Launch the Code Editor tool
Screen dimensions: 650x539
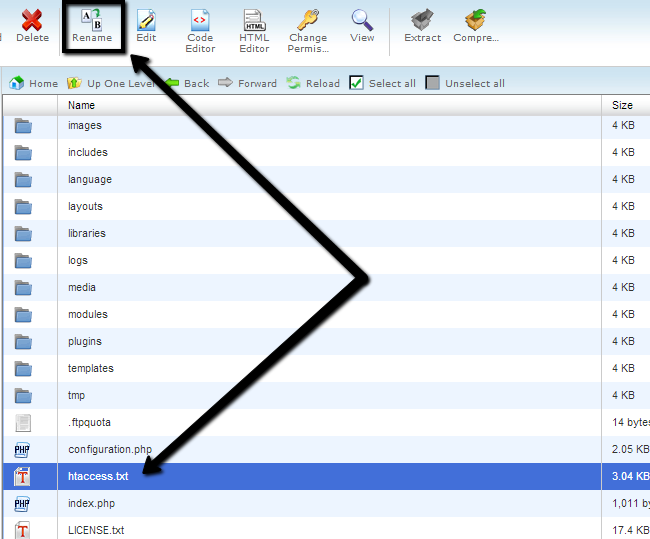click(x=200, y=20)
